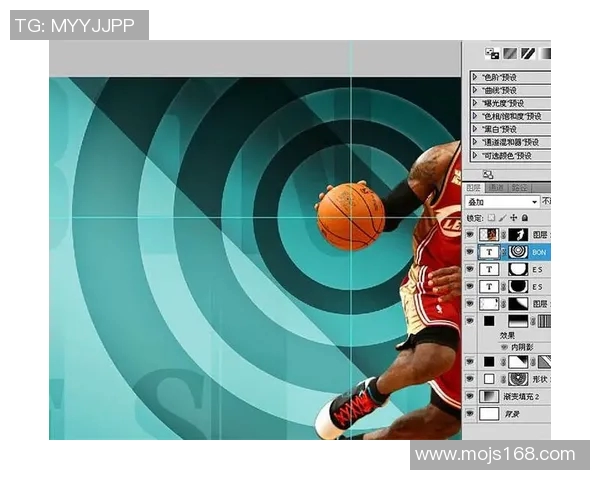Hide the player photo 图层 layer via its eye
600x480 pixels.
coord(470,234)
